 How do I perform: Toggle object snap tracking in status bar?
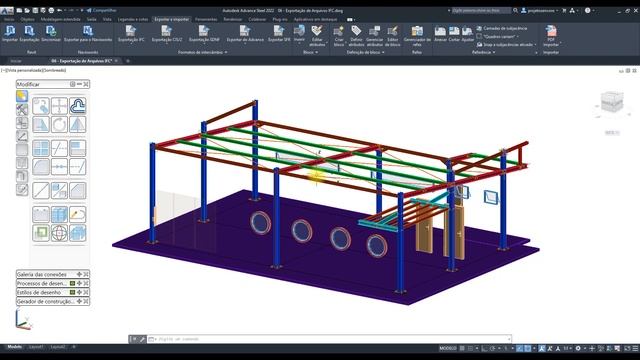519,348
